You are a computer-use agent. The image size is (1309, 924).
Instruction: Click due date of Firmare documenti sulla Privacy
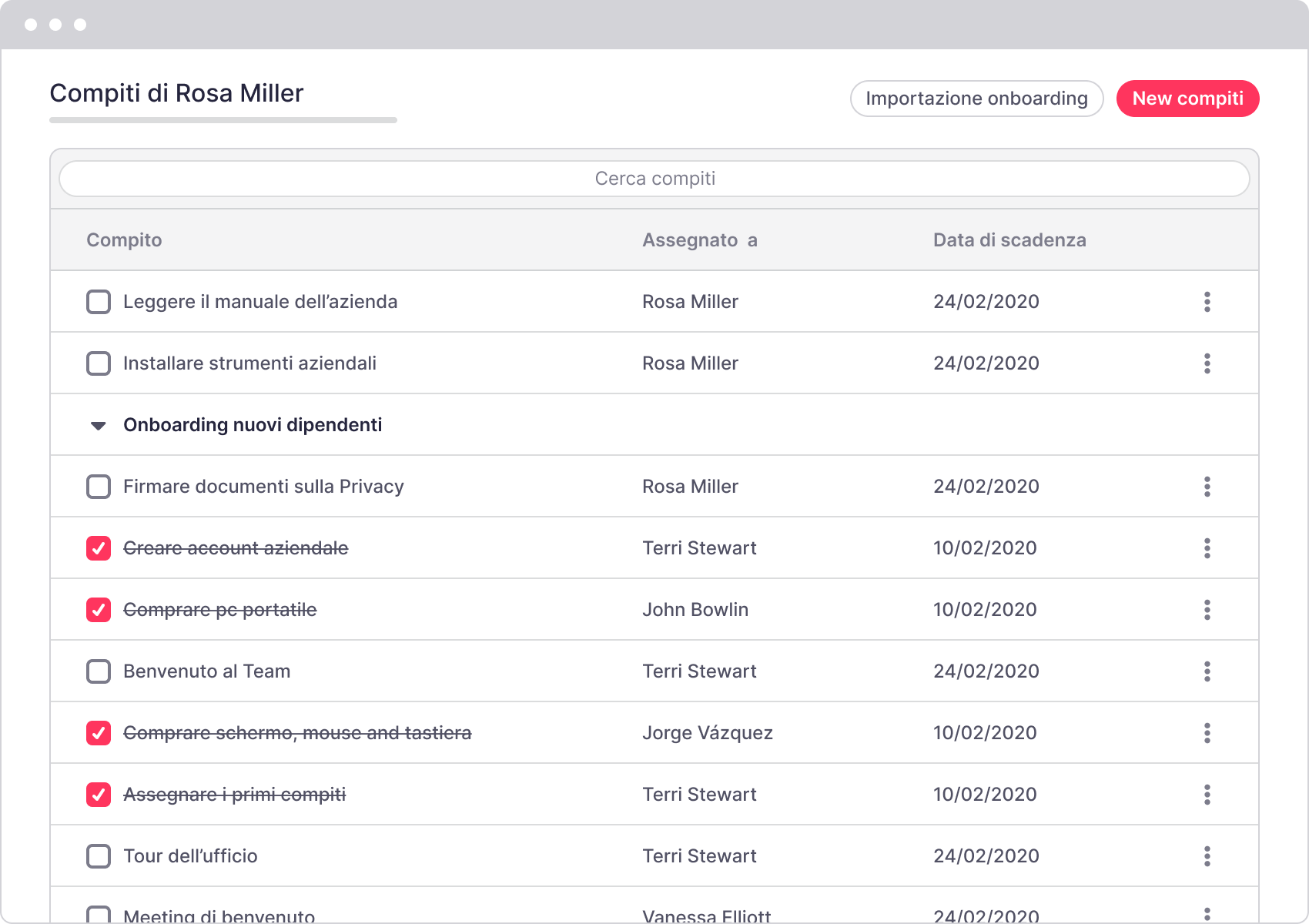(x=986, y=487)
